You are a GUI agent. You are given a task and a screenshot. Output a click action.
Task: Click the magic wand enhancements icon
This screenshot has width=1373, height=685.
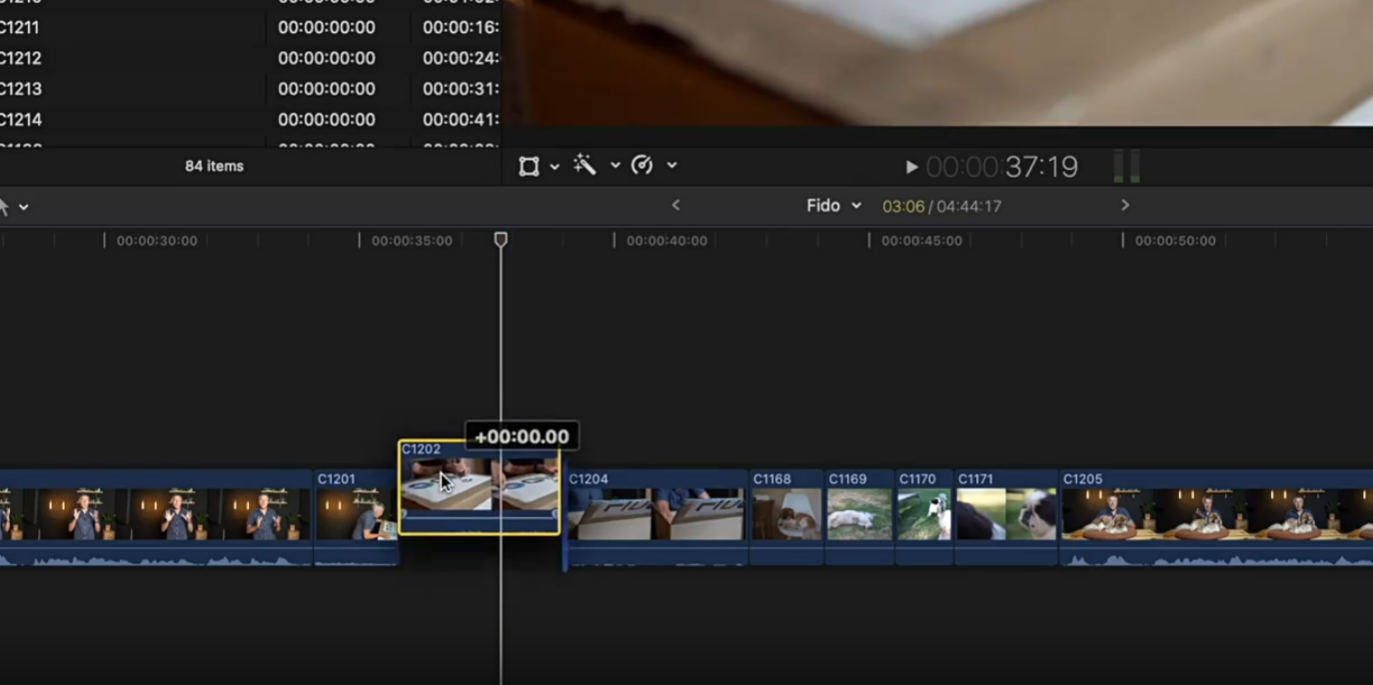585,166
